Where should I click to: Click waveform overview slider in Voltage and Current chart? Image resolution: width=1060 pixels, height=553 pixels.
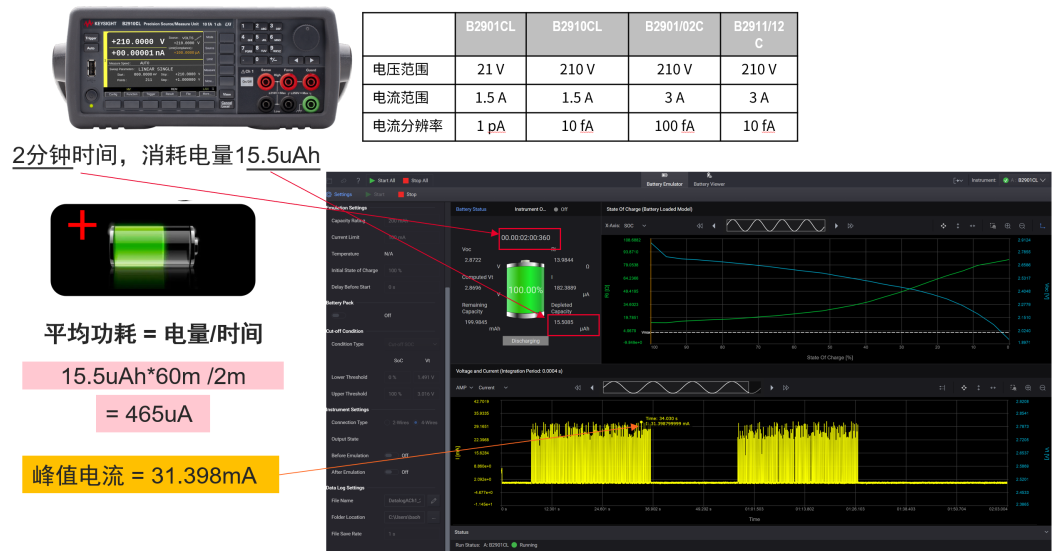676,387
